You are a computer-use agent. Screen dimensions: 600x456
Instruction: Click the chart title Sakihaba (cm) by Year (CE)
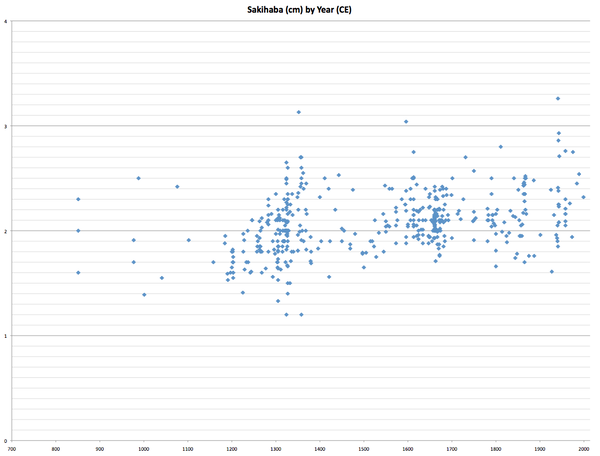point(300,8)
